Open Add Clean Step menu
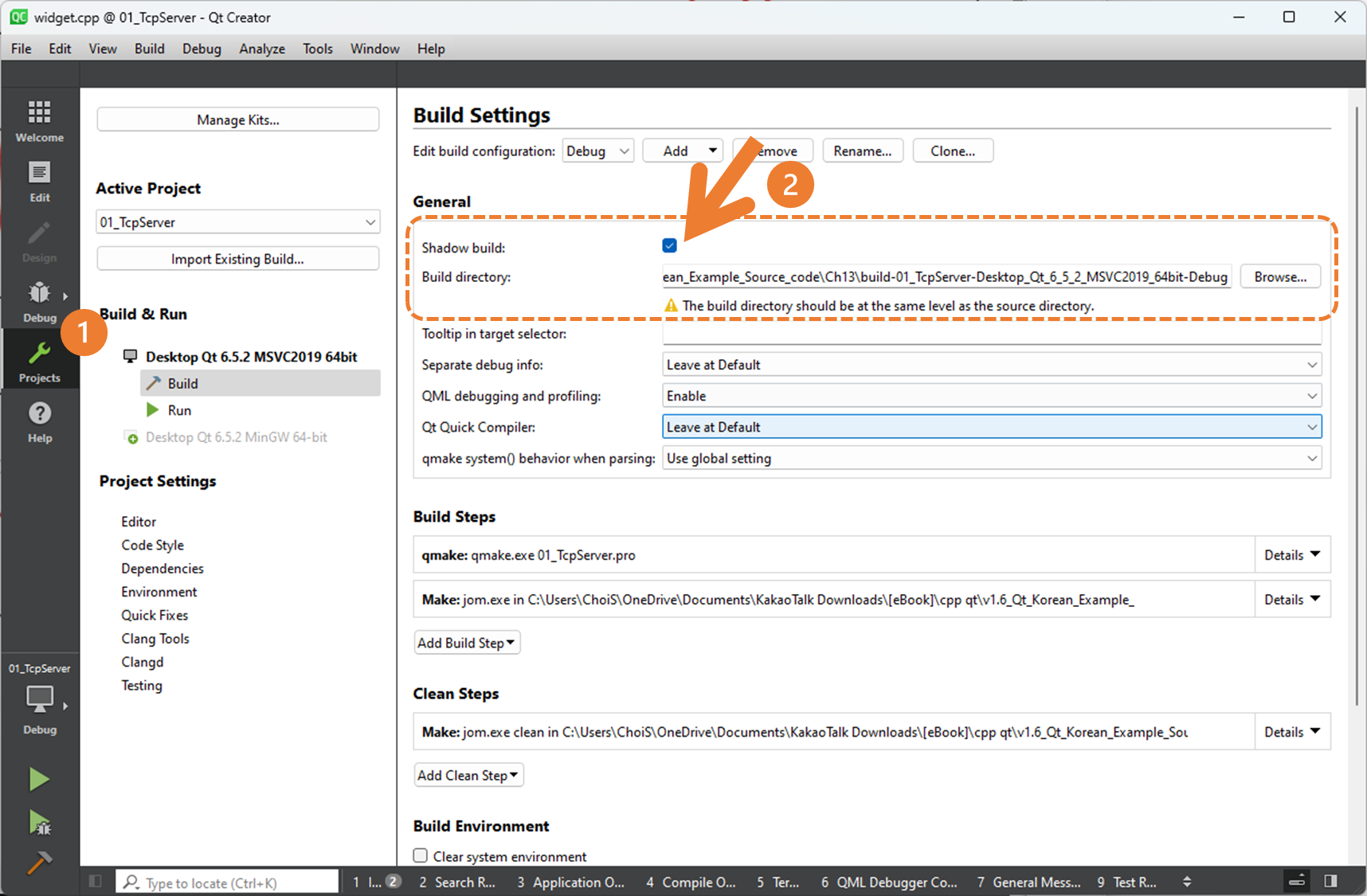The width and height of the screenshot is (1367, 896). pos(468,775)
